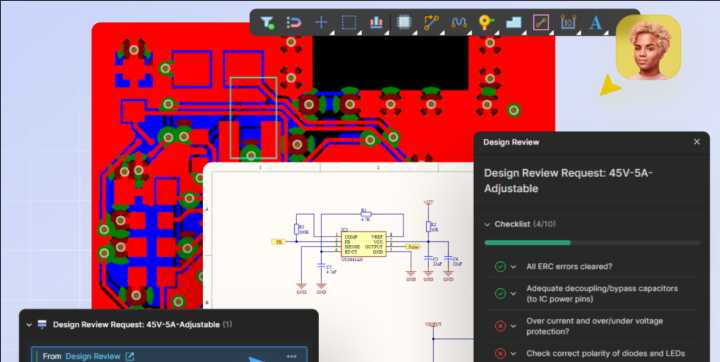Choose the dashed rectangle selection tool

click(x=349, y=23)
